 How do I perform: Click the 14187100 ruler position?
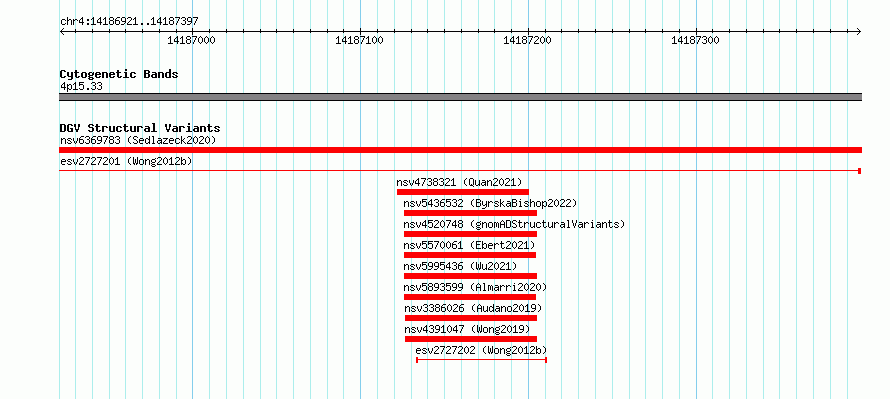point(359,40)
